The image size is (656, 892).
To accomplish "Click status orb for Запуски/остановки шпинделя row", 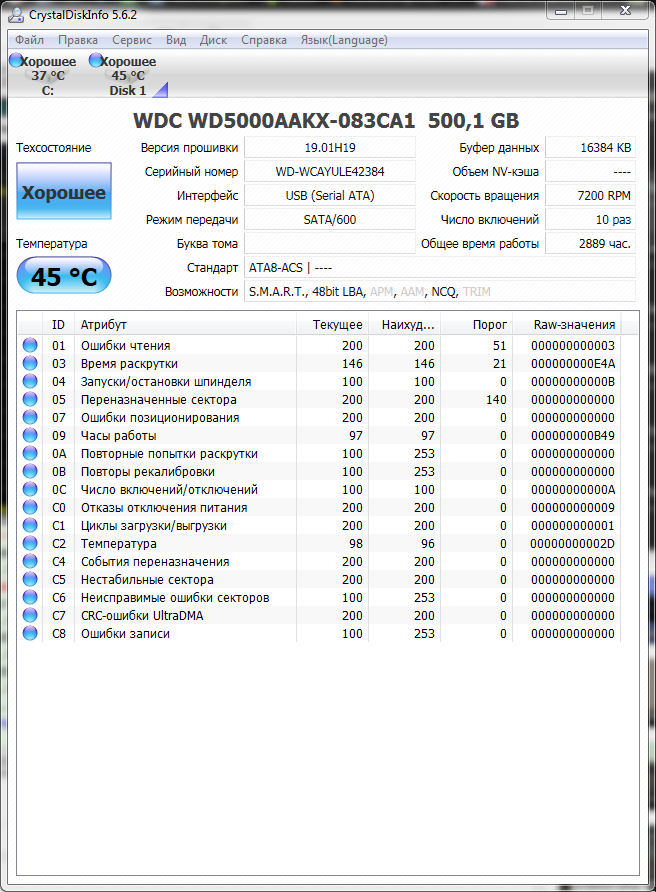I will [x=30, y=381].
